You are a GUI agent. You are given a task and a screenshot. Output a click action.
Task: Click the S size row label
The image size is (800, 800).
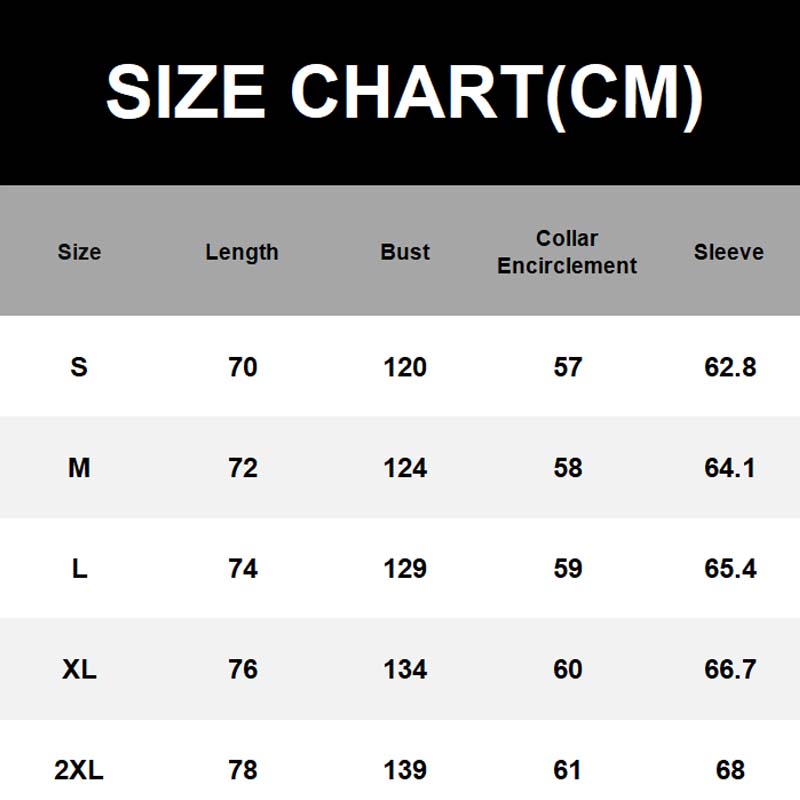79,367
